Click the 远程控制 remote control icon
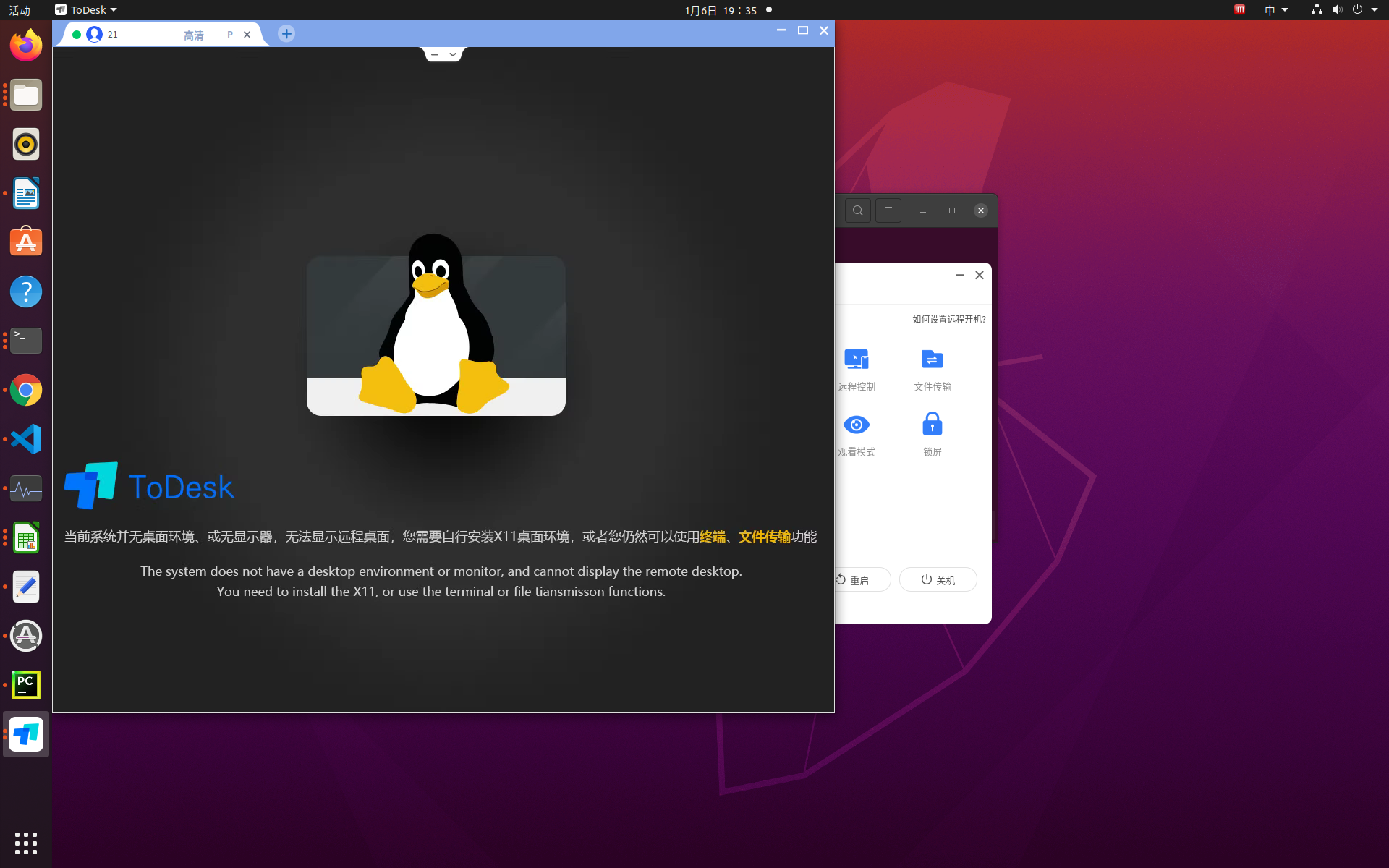This screenshot has width=1389, height=868. pyautogui.click(x=857, y=359)
